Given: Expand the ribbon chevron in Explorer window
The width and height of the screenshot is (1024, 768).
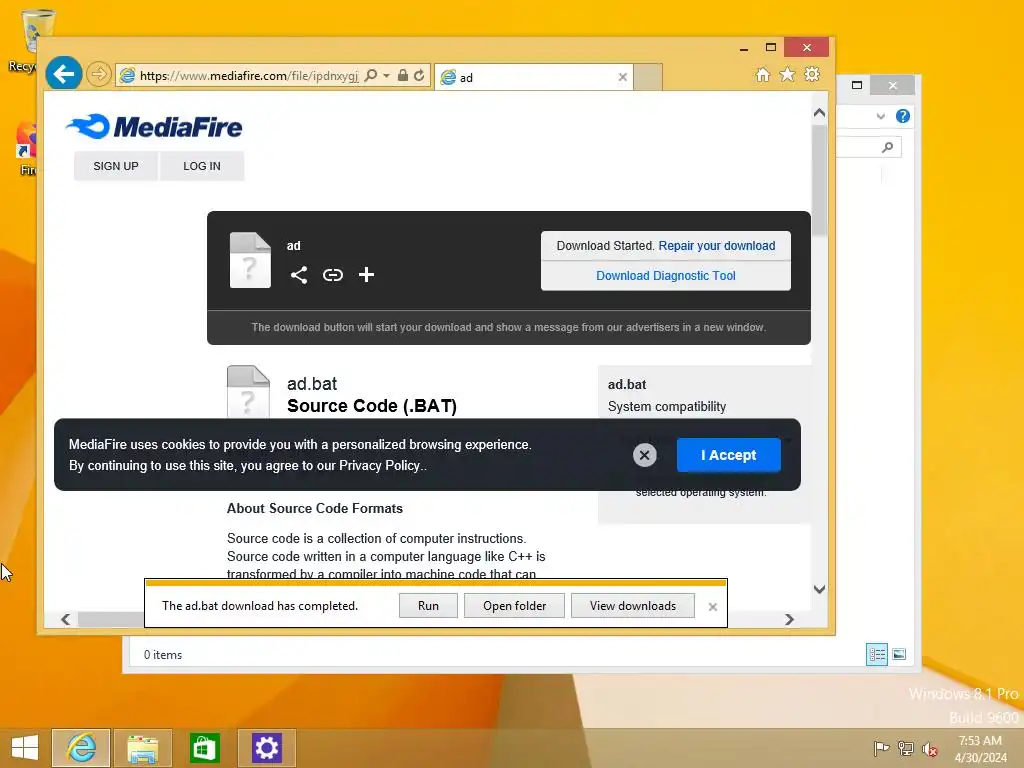Looking at the screenshot, I should click(x=880, y=116).
